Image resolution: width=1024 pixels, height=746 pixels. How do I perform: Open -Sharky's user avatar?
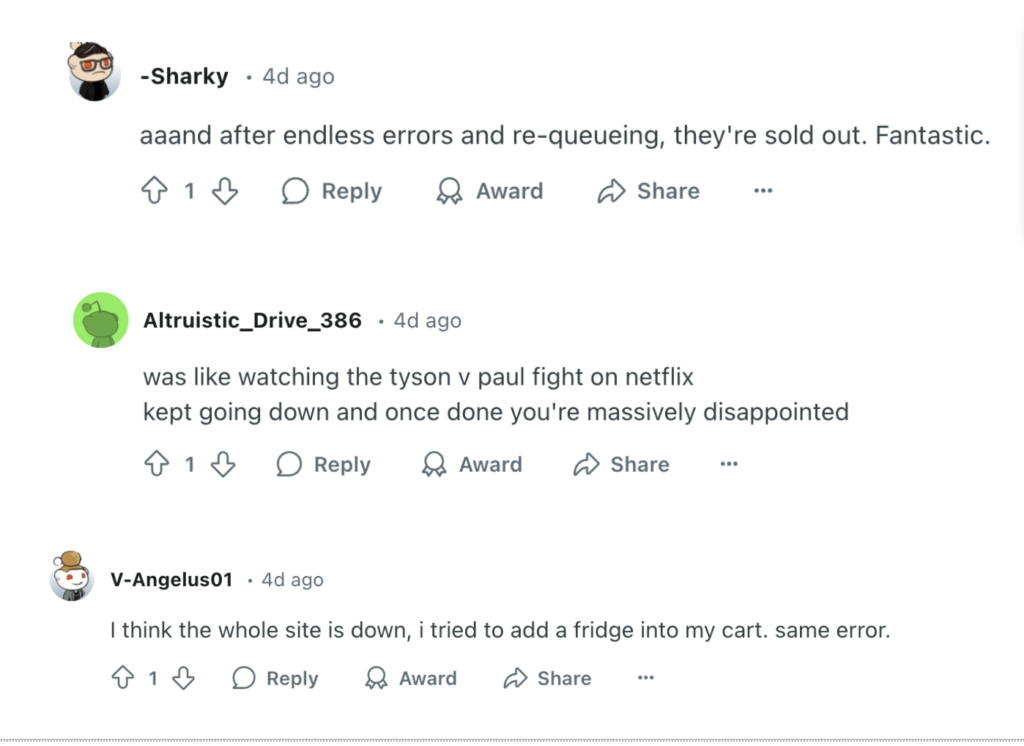(95, 72)
